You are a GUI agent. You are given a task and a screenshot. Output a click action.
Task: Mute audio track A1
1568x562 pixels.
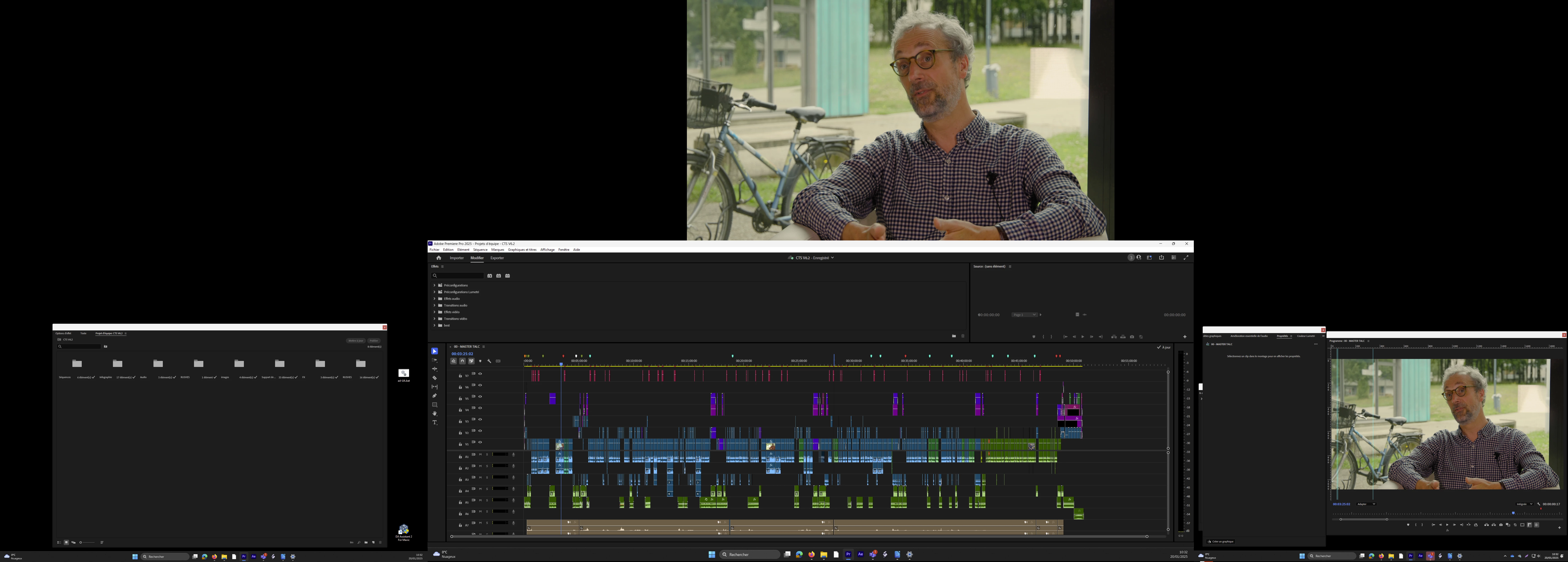click(x=480, y=454)
